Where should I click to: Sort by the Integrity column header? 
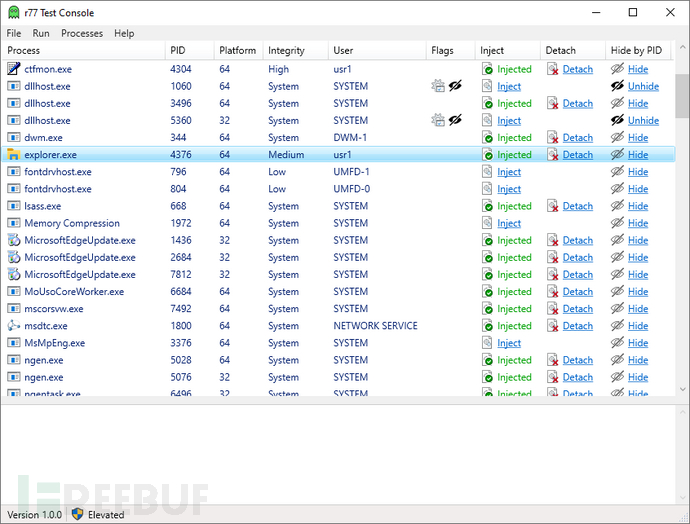pyautogui.click(x=295, y=51)
